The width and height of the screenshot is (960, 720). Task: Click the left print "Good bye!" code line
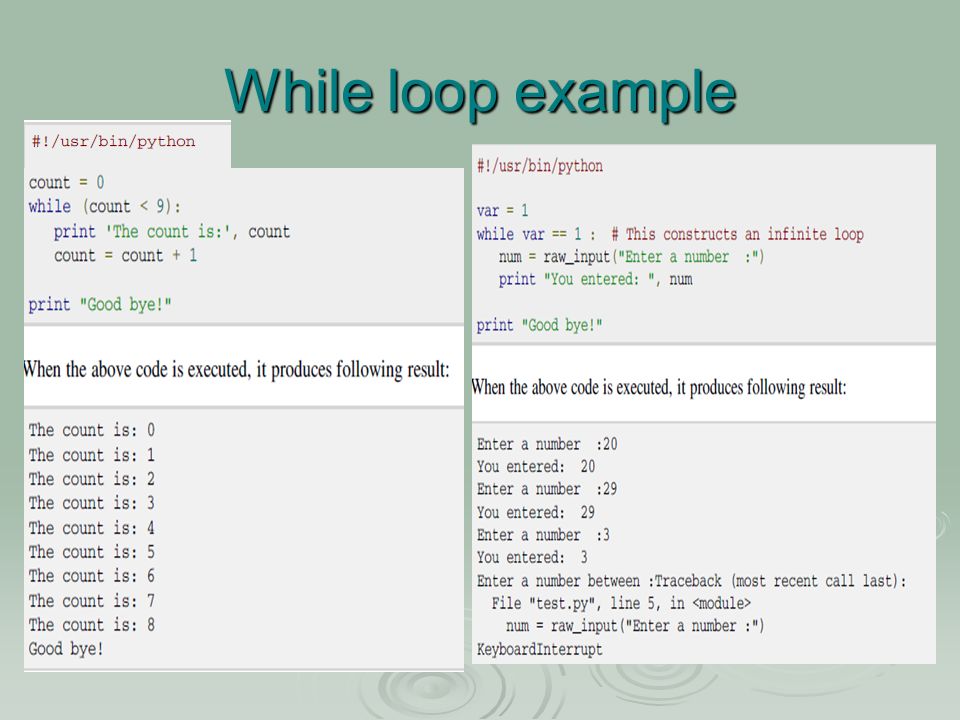(100, 304)
